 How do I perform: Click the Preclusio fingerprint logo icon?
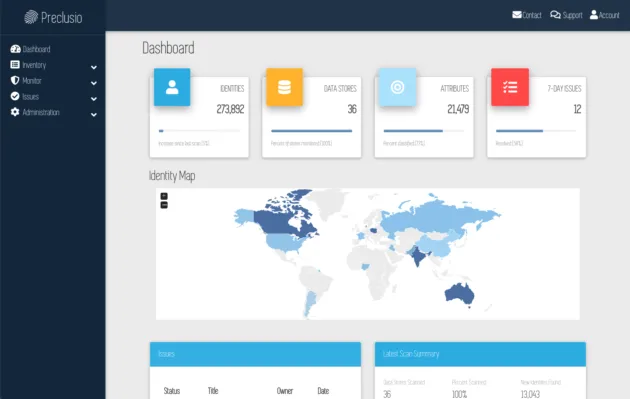coord(31,17)
